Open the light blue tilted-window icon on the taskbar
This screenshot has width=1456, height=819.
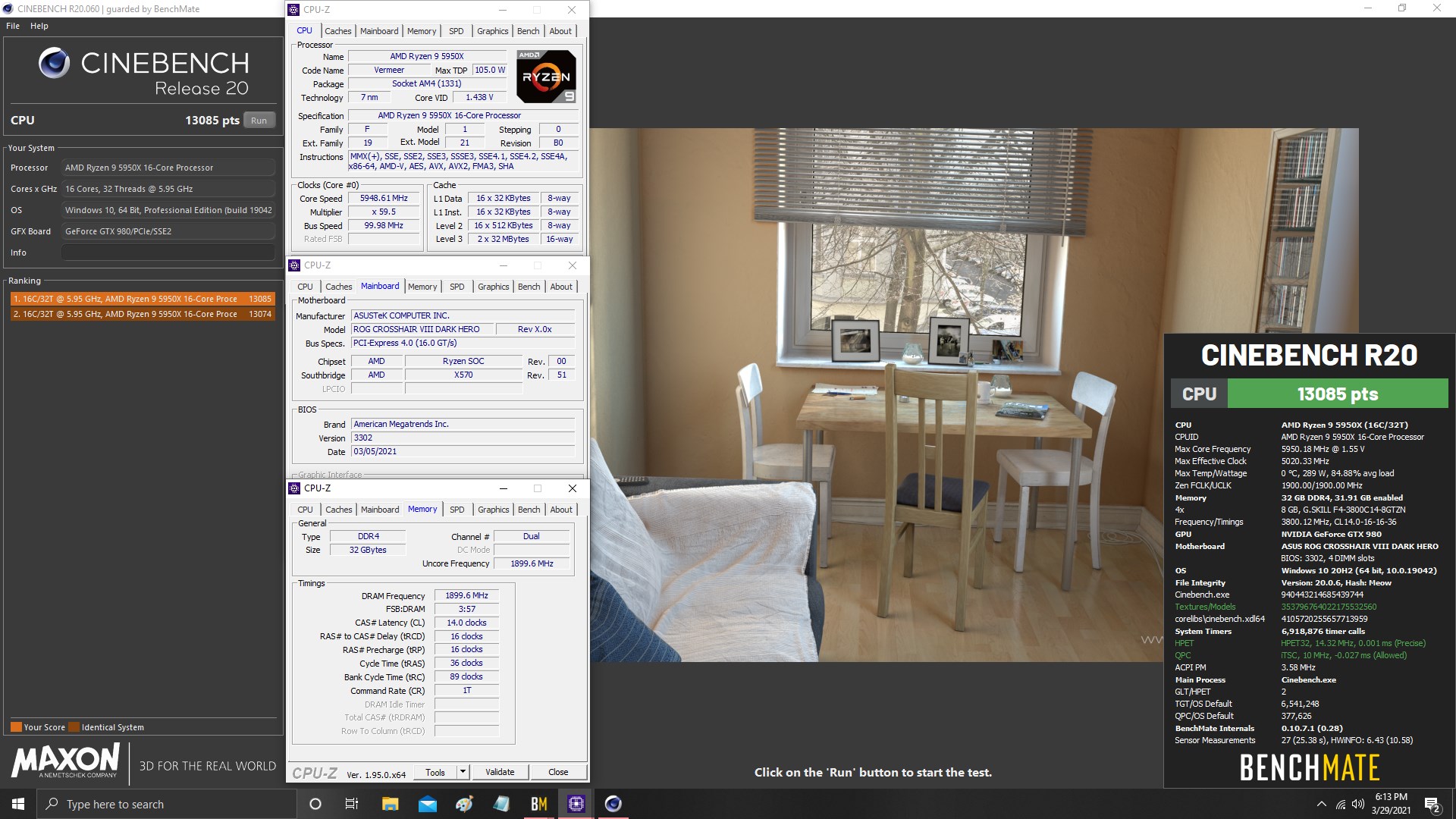tap(501, 804)
